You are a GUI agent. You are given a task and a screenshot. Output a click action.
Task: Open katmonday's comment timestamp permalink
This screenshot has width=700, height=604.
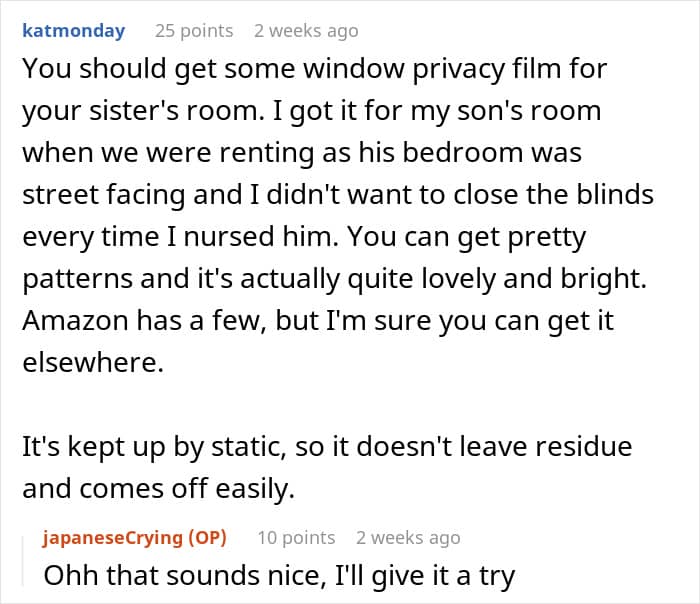pos(306,31)
